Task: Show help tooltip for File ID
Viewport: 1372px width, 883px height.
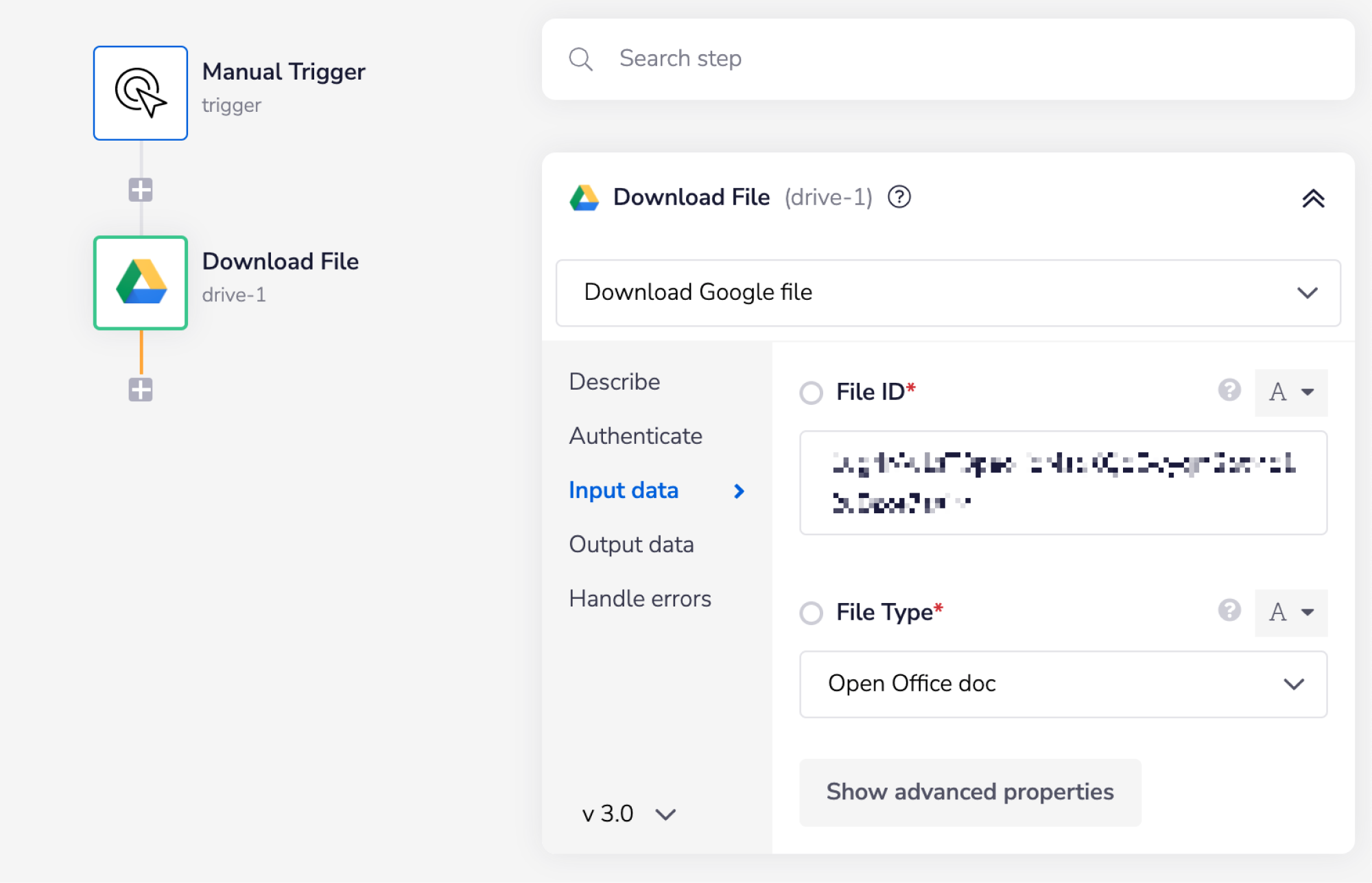Action: tap(1229, 390)
